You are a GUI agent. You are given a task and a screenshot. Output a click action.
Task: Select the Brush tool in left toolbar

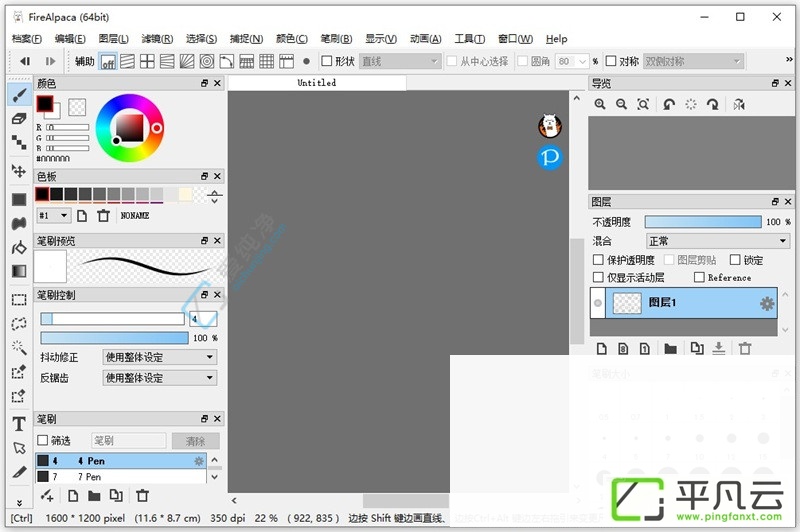pos(19,95)
